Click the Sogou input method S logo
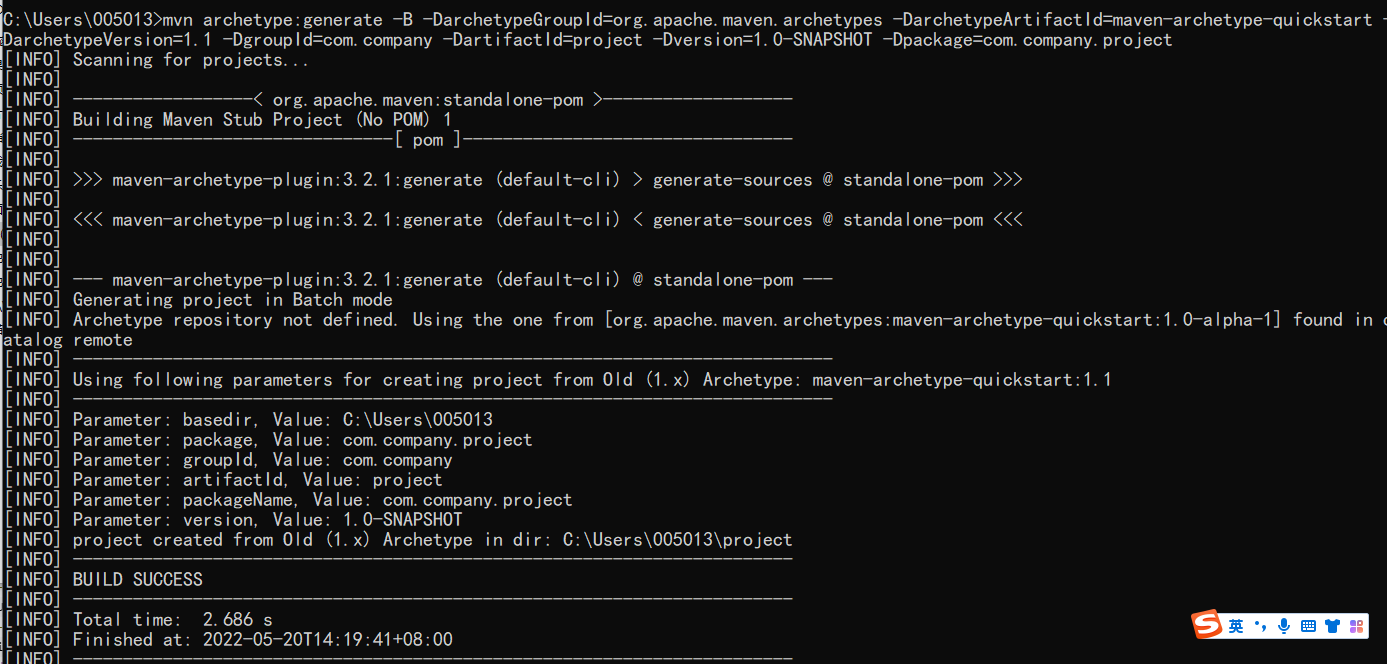This screenshot has width=1387, height=664. coord(1207,625)
